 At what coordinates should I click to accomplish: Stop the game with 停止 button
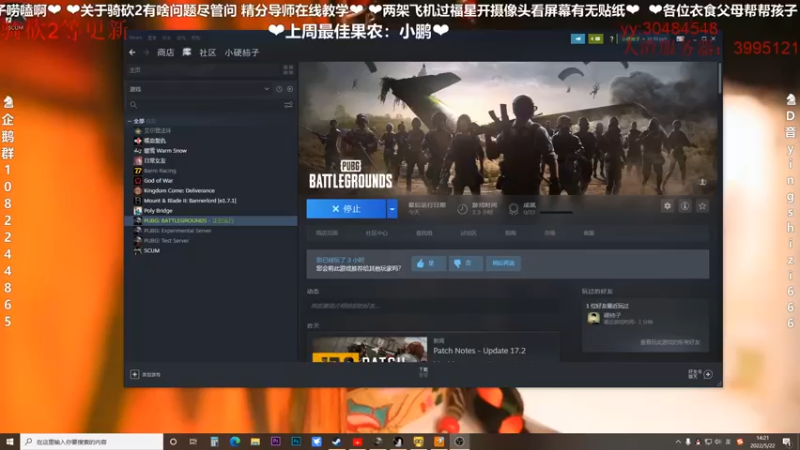click(346, 209)
